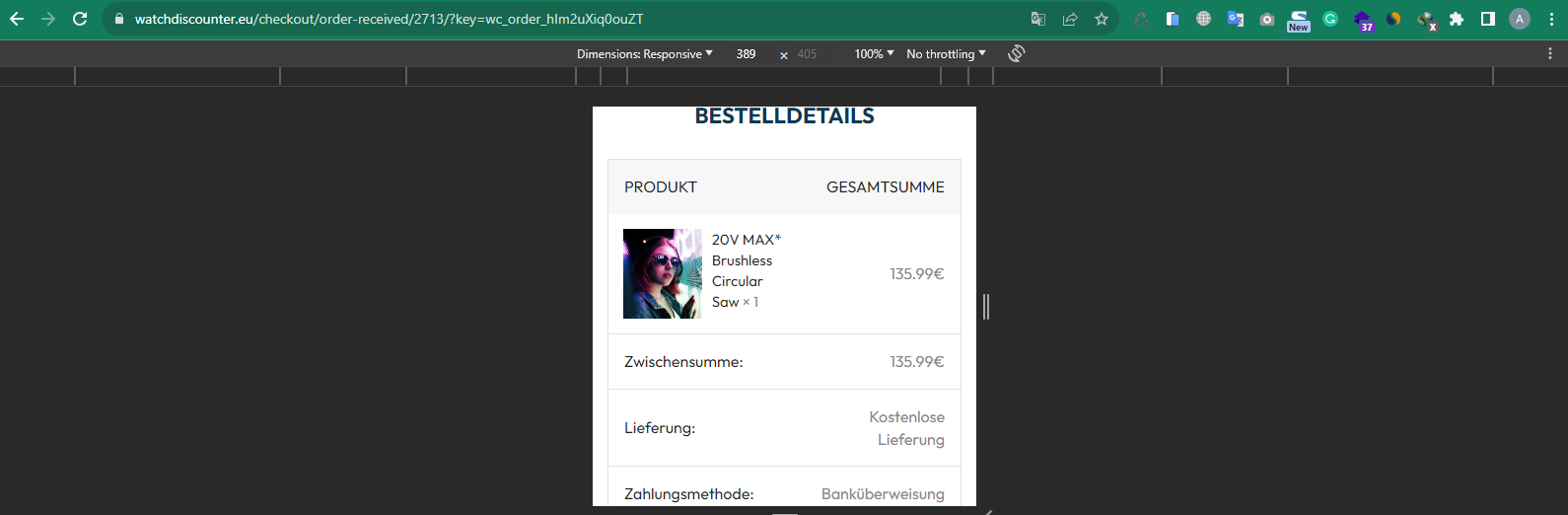1568x515 pixels.
Task: Click the GESAMTSUMME column header
Action: 886,186
